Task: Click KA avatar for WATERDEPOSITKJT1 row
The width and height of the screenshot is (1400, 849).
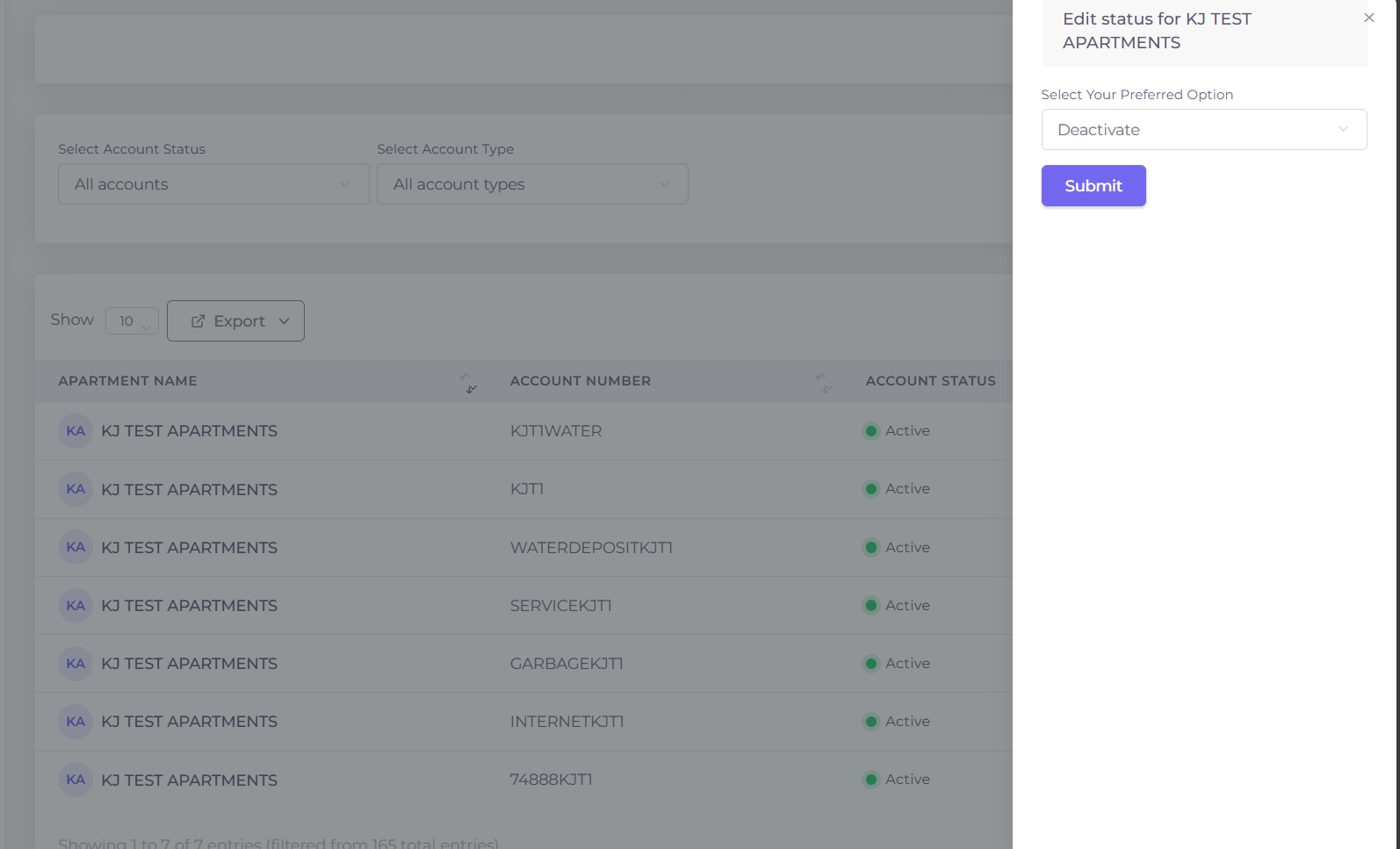Action: (x=76, y=547)
